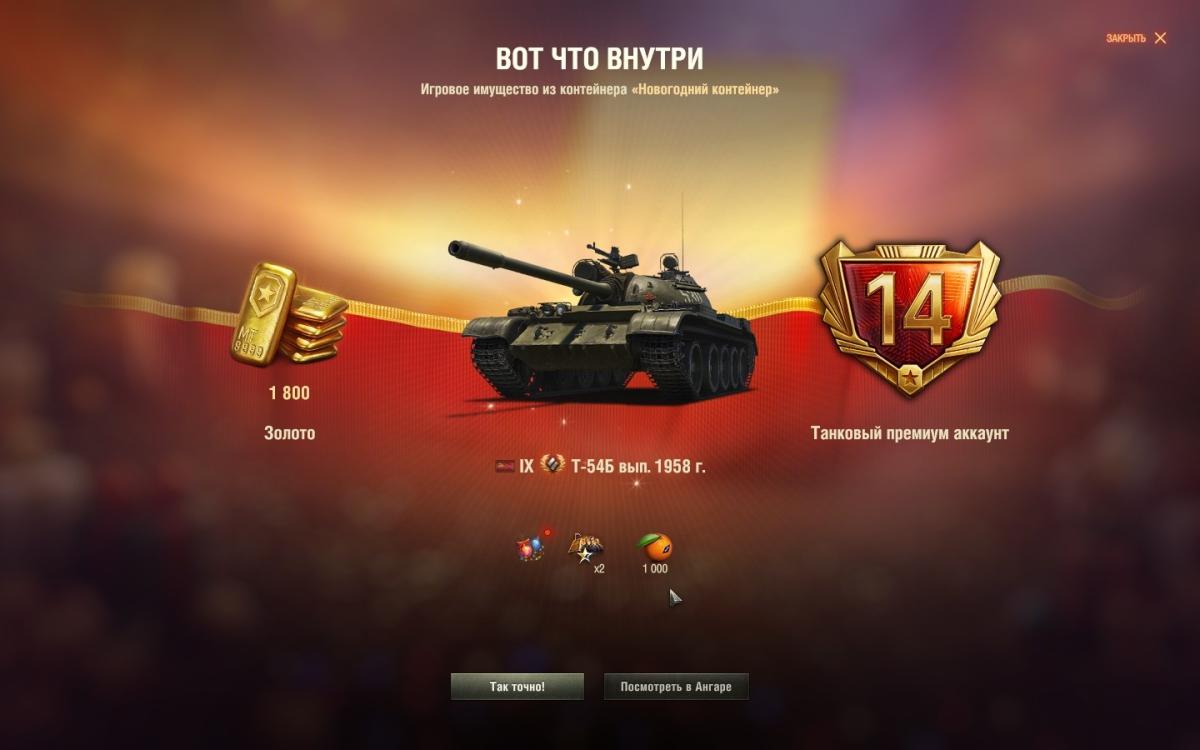Click the Закрыть text link

(x=1126, y=38)
